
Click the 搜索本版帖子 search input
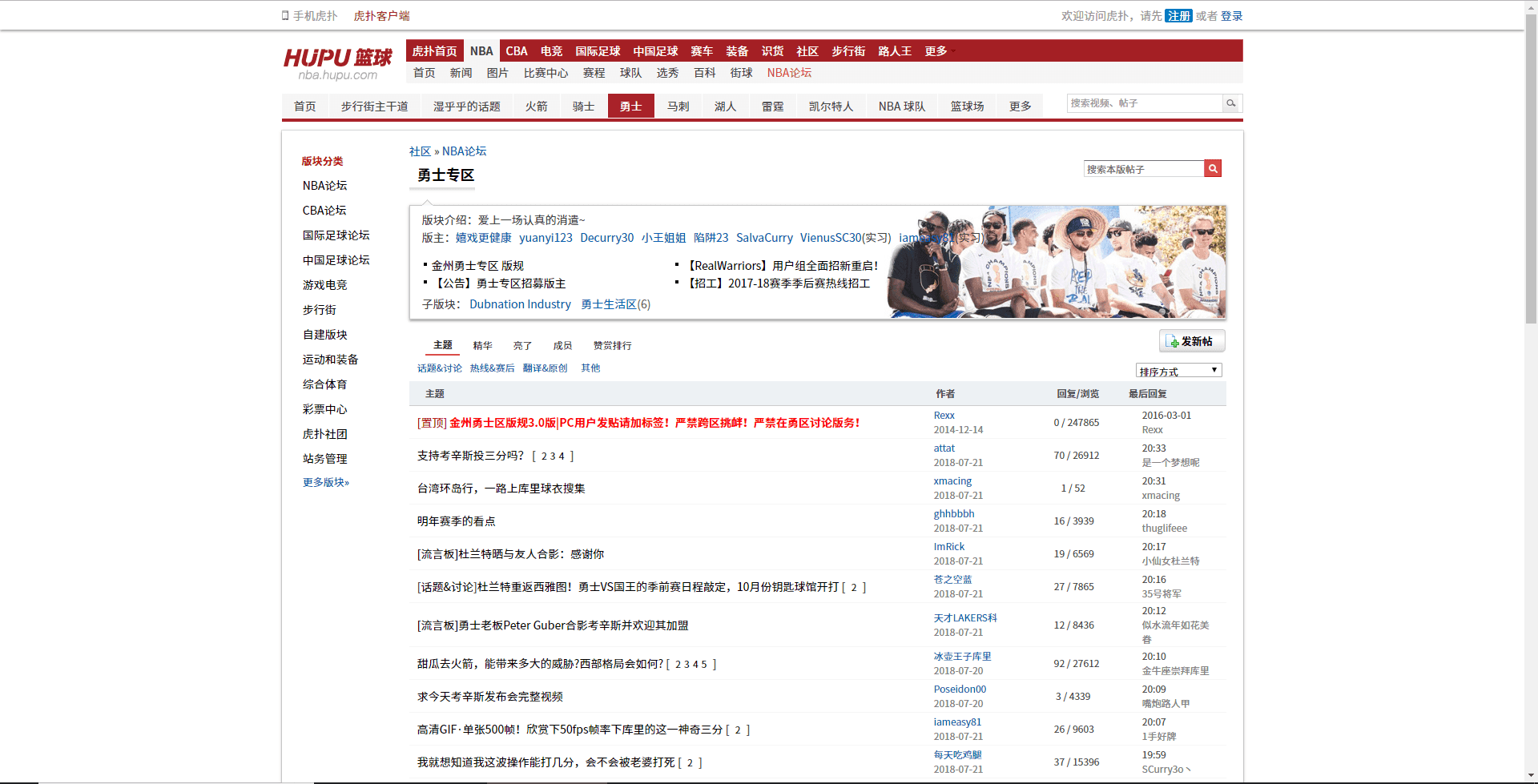click(1144, 169)
